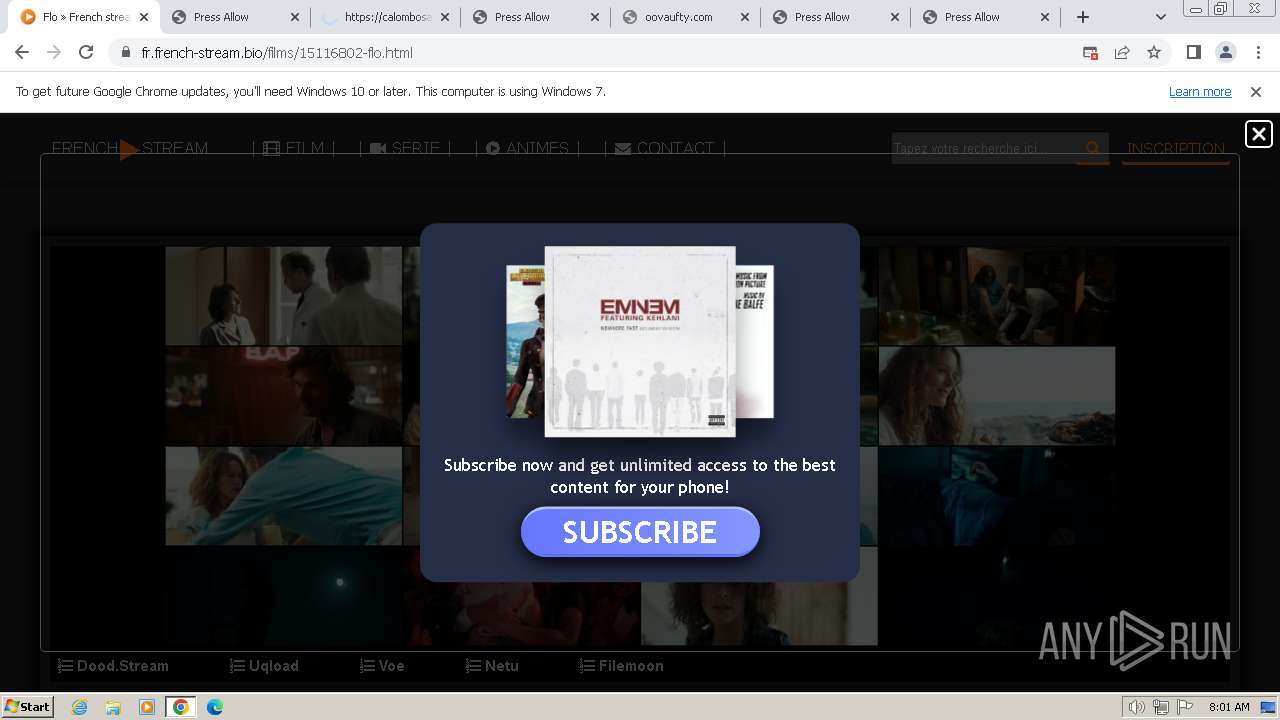Open the CONTACT page
Image resolution: width=1280 pixels, height=720 pixels.
pos(664,149)
